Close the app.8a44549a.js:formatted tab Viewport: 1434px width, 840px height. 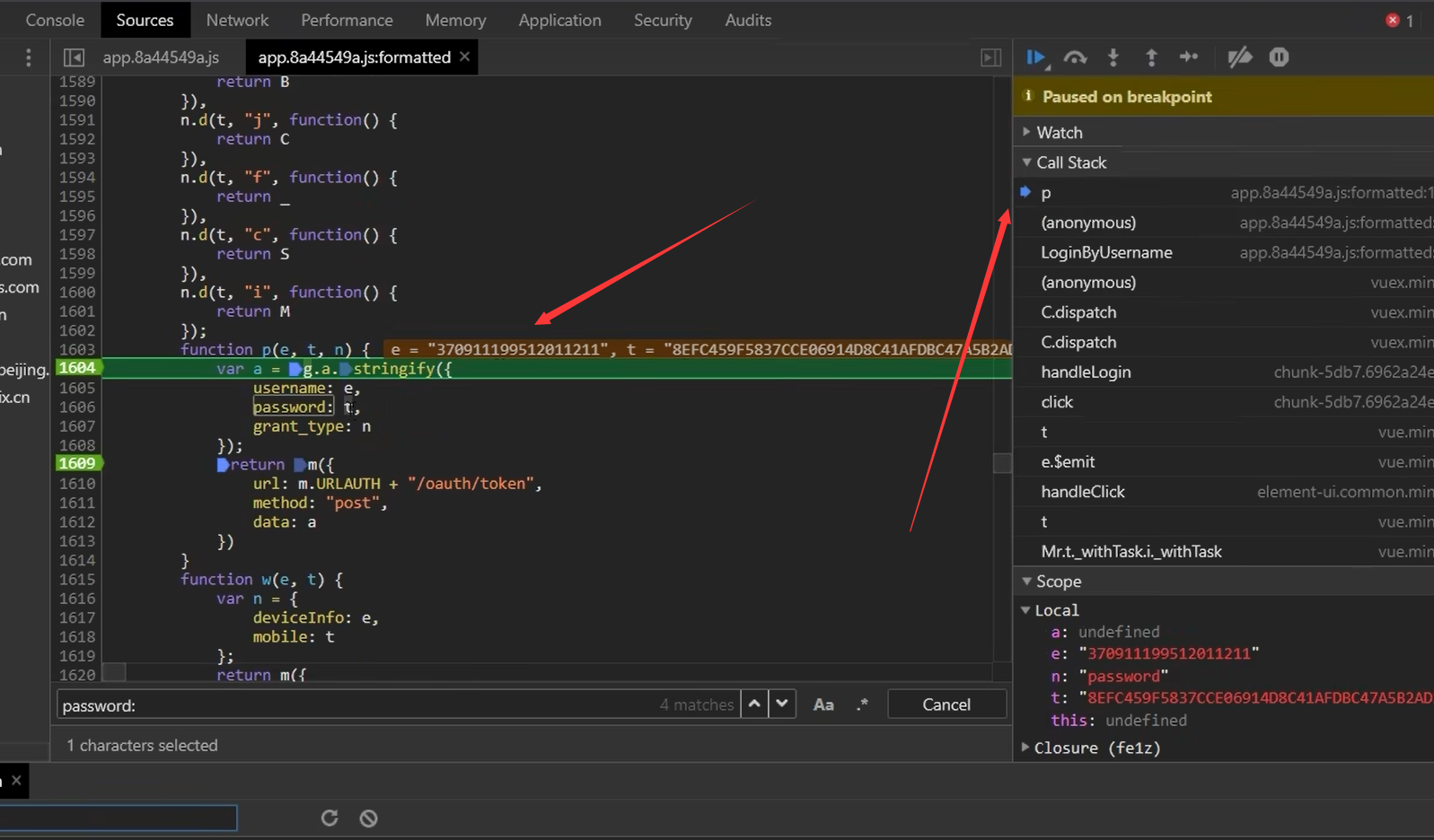464,57
